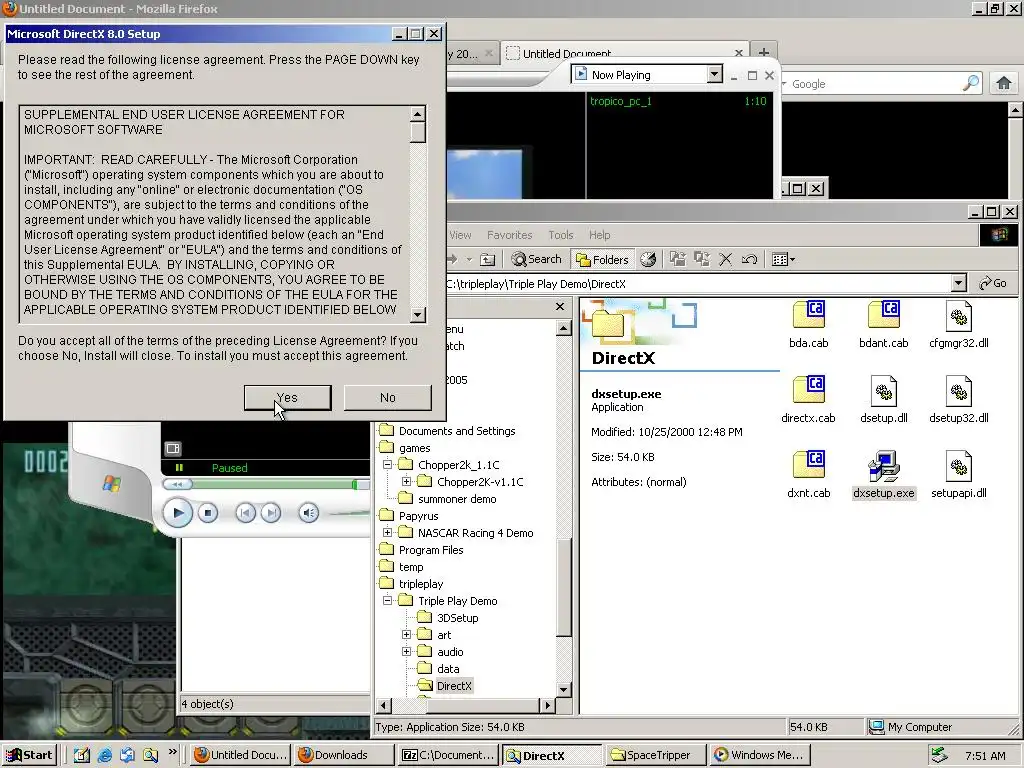Screen dimensions: 1024x768
Task: Select the cfgmgr32.dll file icon
Action: coord(959,325)
